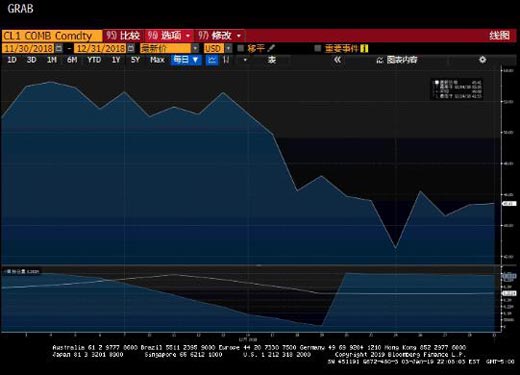Open 图表内容 chart contents button
This screenshot has width=520, height=375.
click(x=397, y=60)
